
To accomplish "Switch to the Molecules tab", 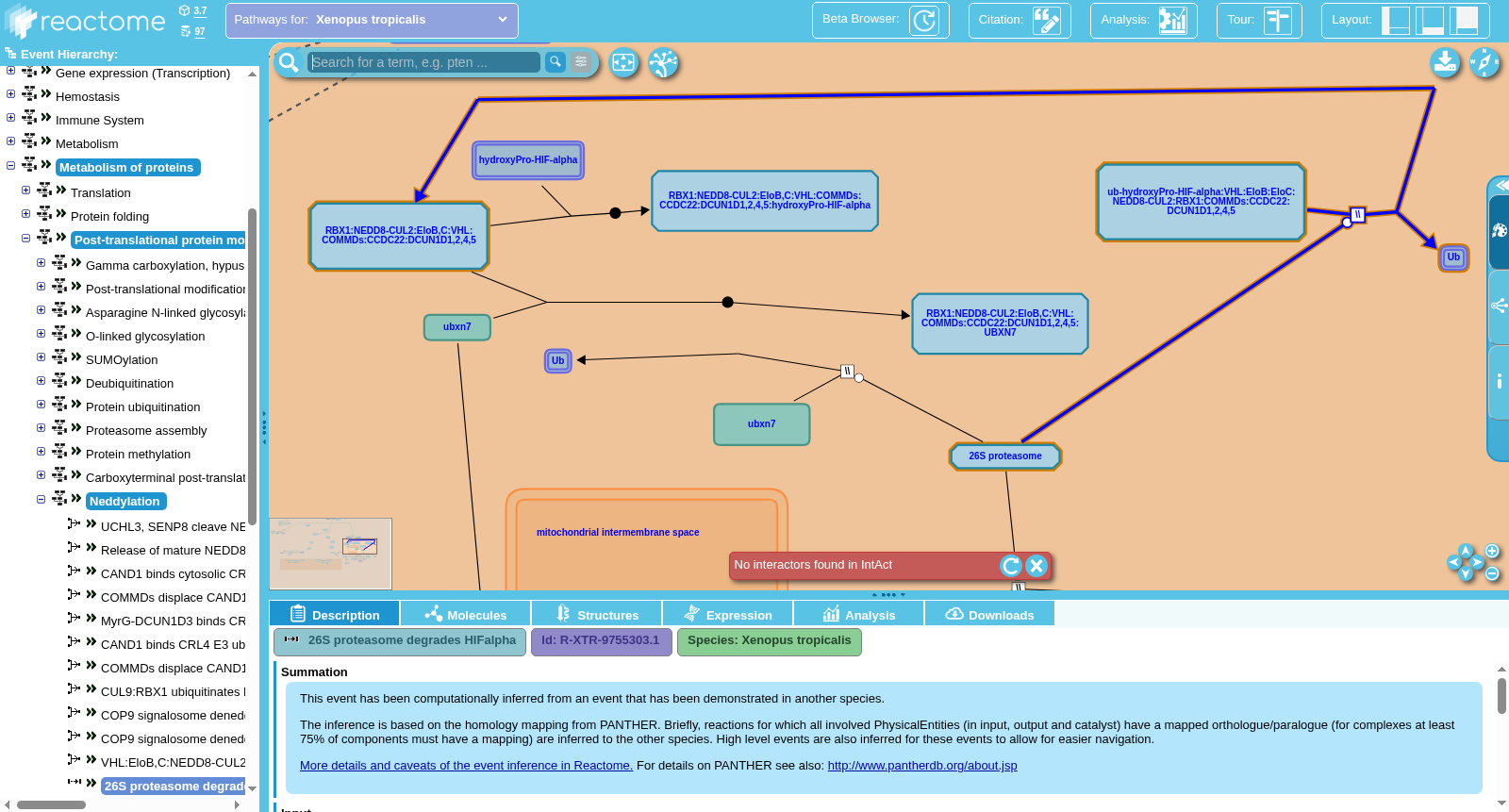I will [465, 614].
